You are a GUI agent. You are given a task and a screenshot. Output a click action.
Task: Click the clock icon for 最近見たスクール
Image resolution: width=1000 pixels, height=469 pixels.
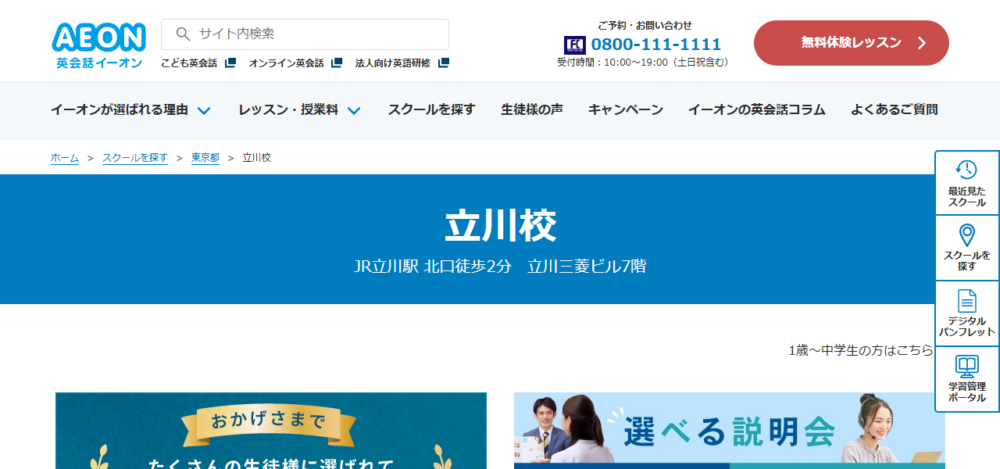click(967, 169)
